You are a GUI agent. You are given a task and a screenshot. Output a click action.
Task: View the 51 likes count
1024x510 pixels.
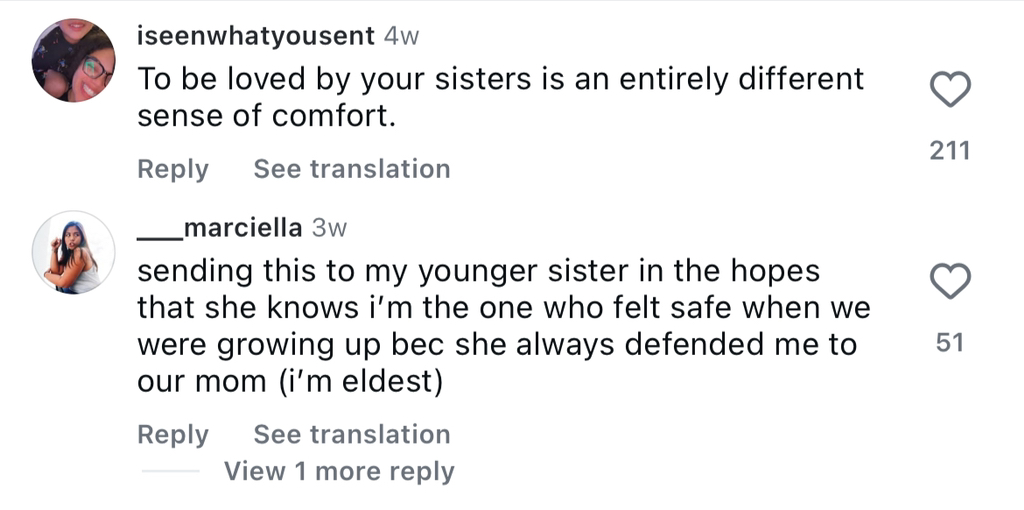click(x=950, y=343)
